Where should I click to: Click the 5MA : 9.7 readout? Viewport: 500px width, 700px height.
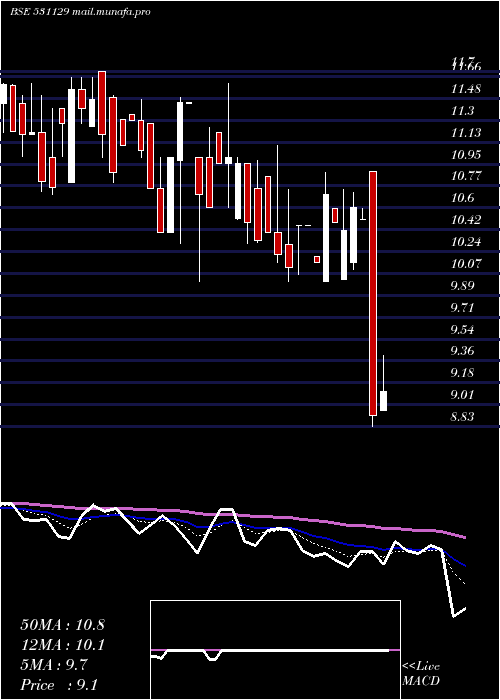[x=54, y=665]
